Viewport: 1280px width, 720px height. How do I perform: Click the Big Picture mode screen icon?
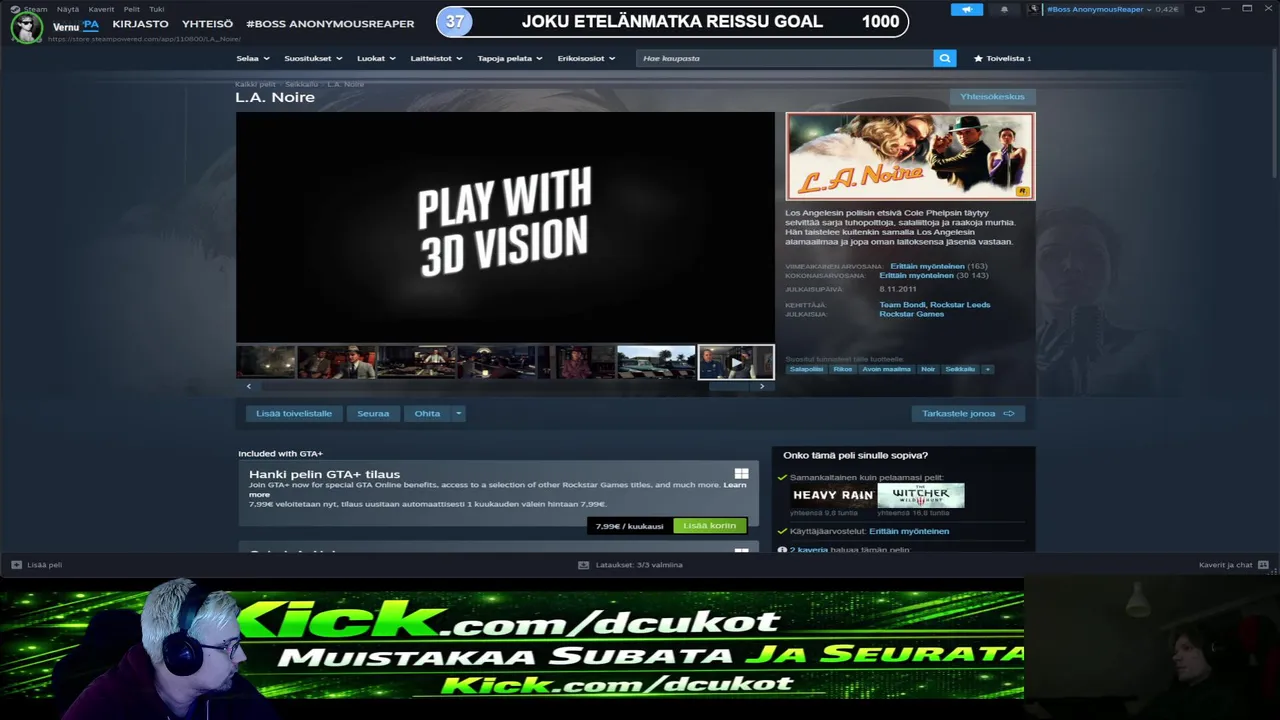[x=1199, y=9]
